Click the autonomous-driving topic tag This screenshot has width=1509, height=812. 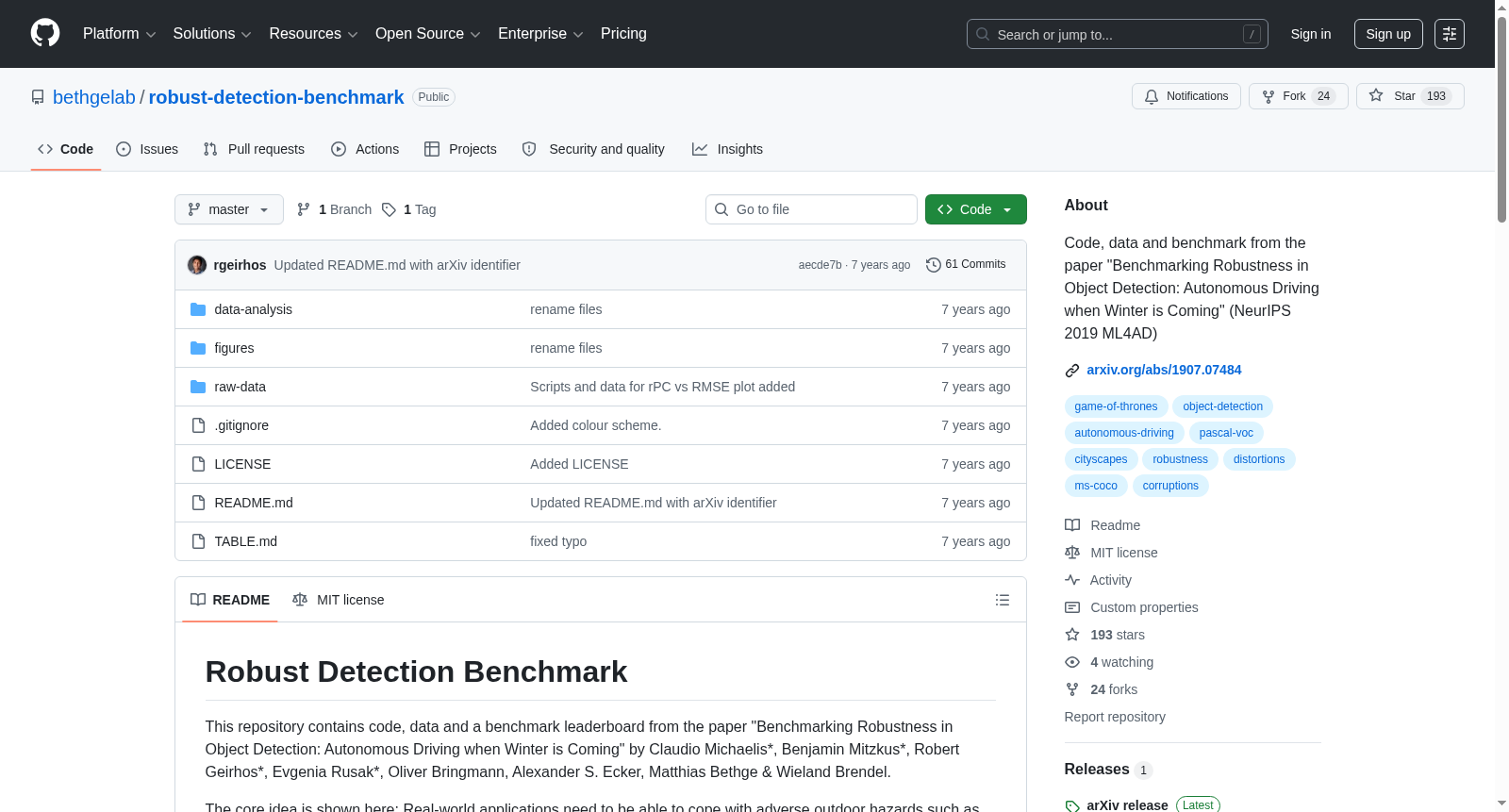pyautogui.click(x=1124, y=433)
